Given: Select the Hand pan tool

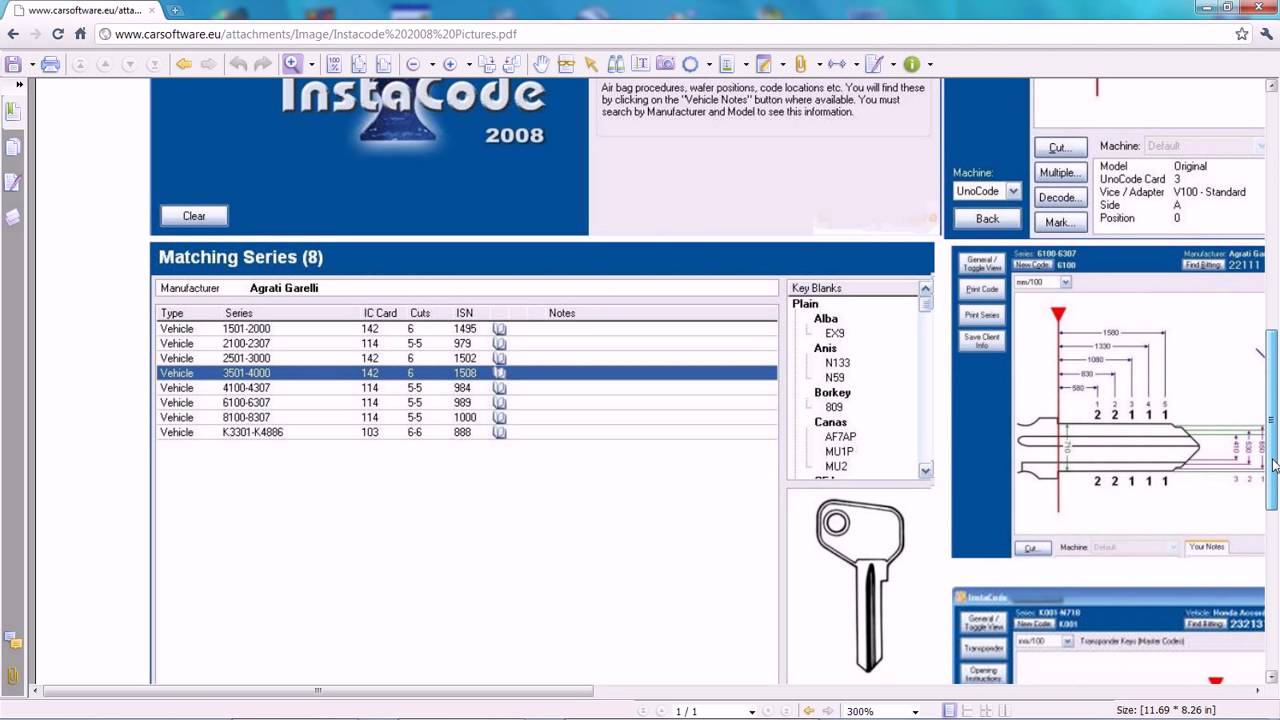Looking at the screenshot, I should pos(541,64).
